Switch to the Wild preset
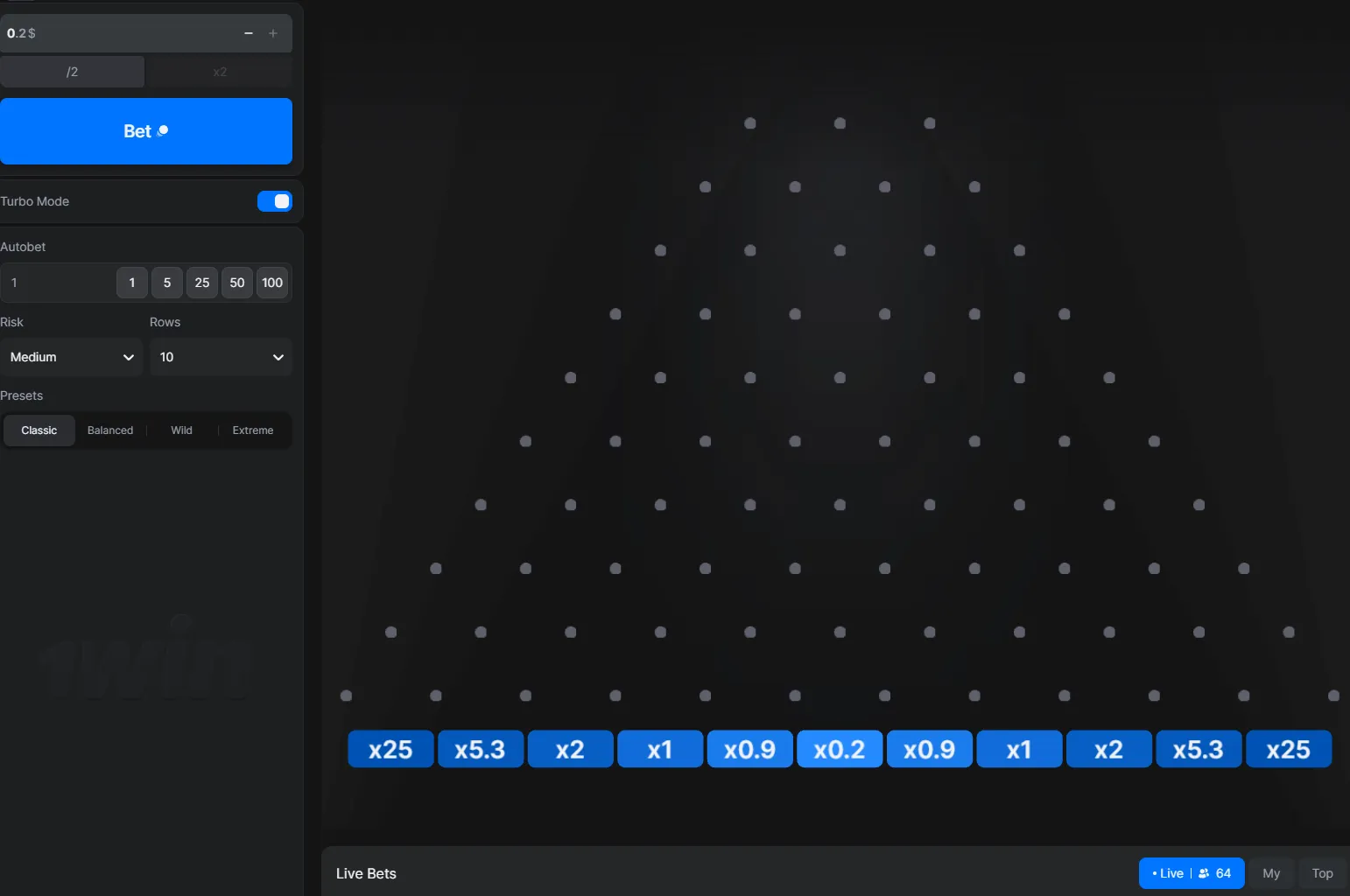 coord(181,430)
